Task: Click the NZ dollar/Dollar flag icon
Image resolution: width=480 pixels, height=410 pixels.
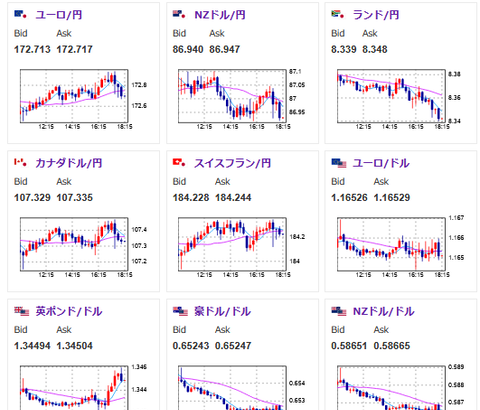Action: tap(339, 311)
